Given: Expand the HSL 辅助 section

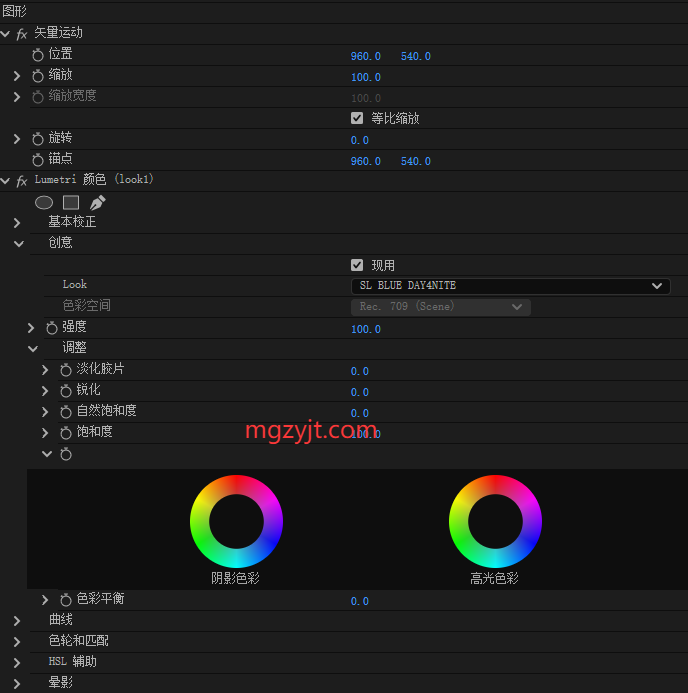Looking at the screenshot, I should (x=17, y=663).
